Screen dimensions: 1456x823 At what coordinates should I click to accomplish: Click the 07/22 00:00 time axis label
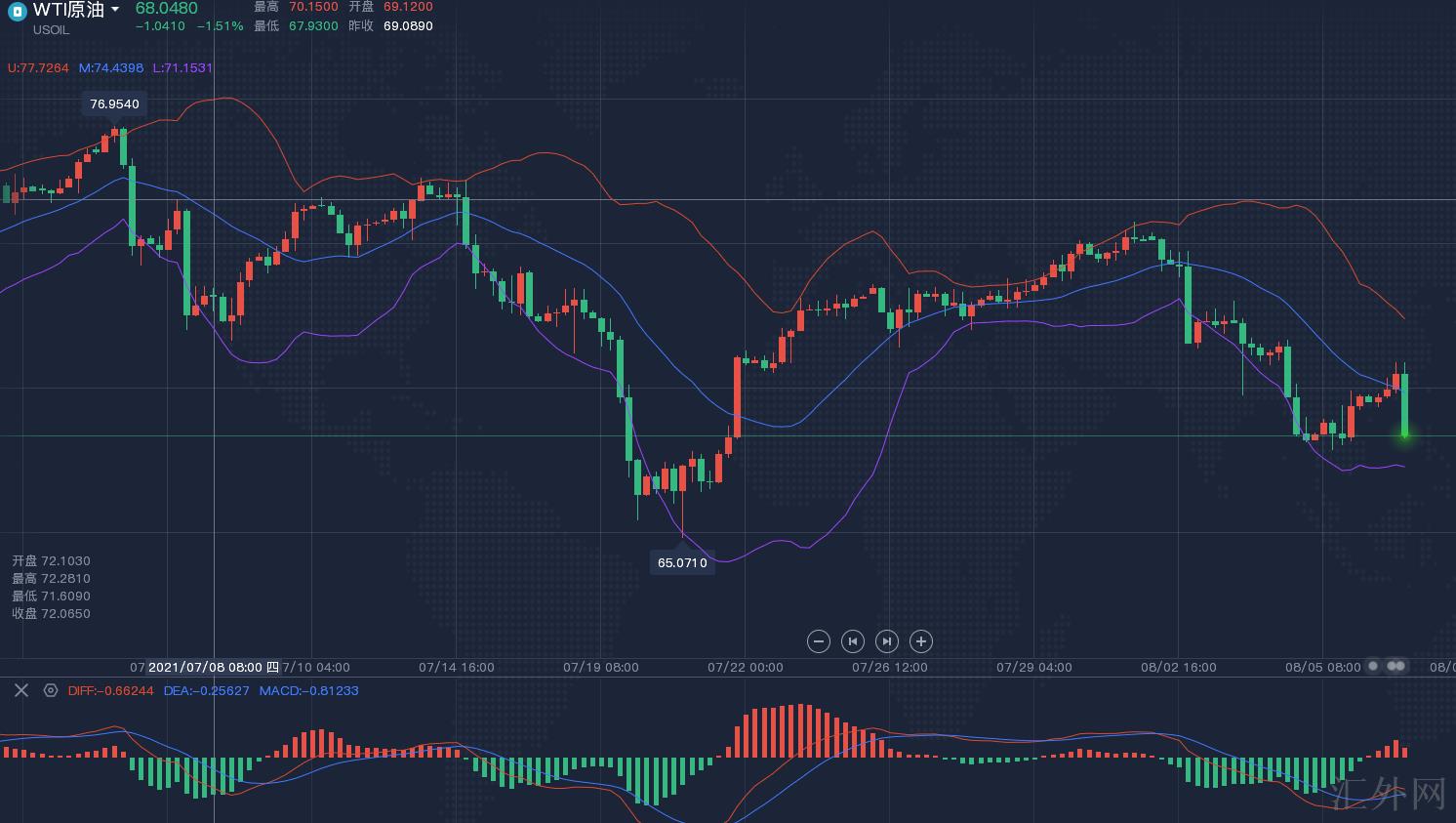745,668
